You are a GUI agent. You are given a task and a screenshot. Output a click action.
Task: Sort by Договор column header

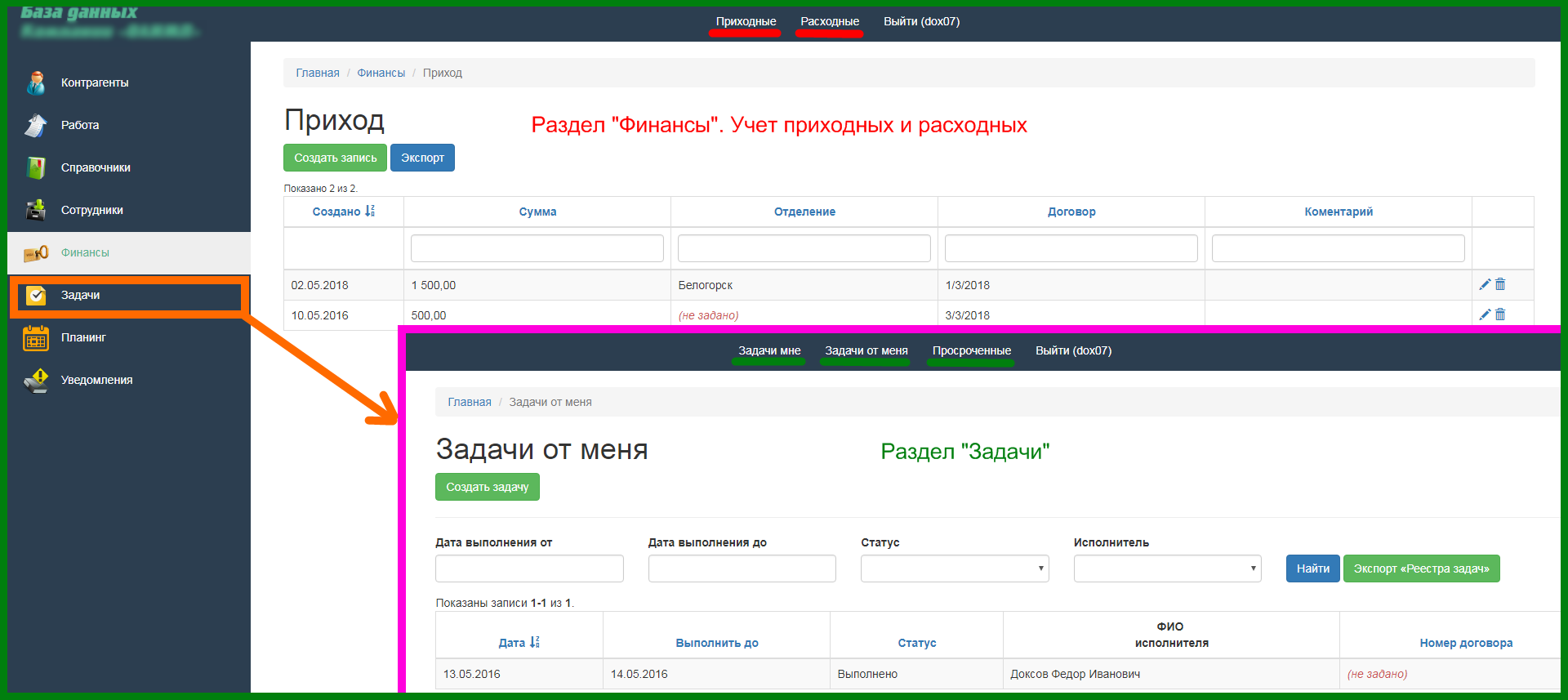point(1071,212)
